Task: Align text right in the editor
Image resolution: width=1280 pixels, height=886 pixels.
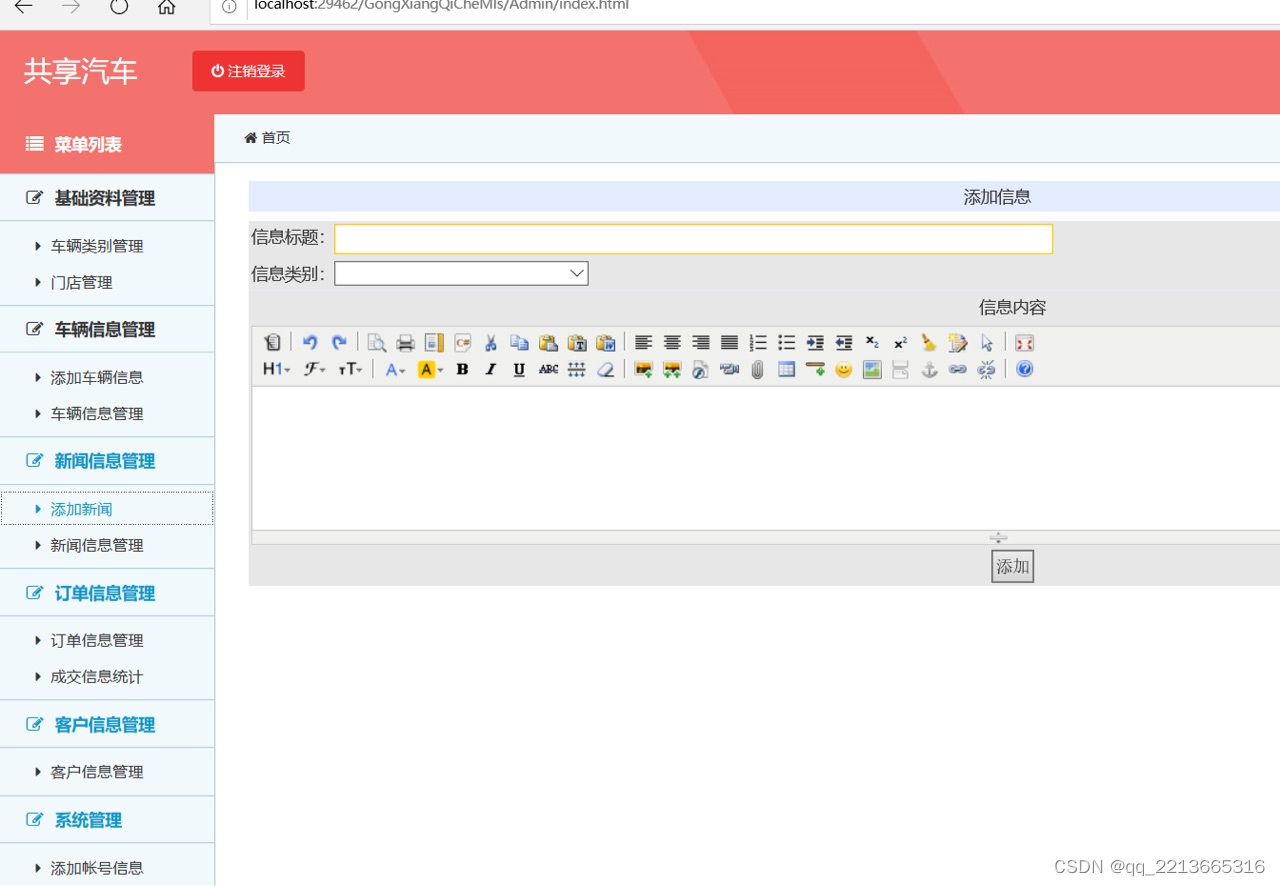Action: click(701, 343)
